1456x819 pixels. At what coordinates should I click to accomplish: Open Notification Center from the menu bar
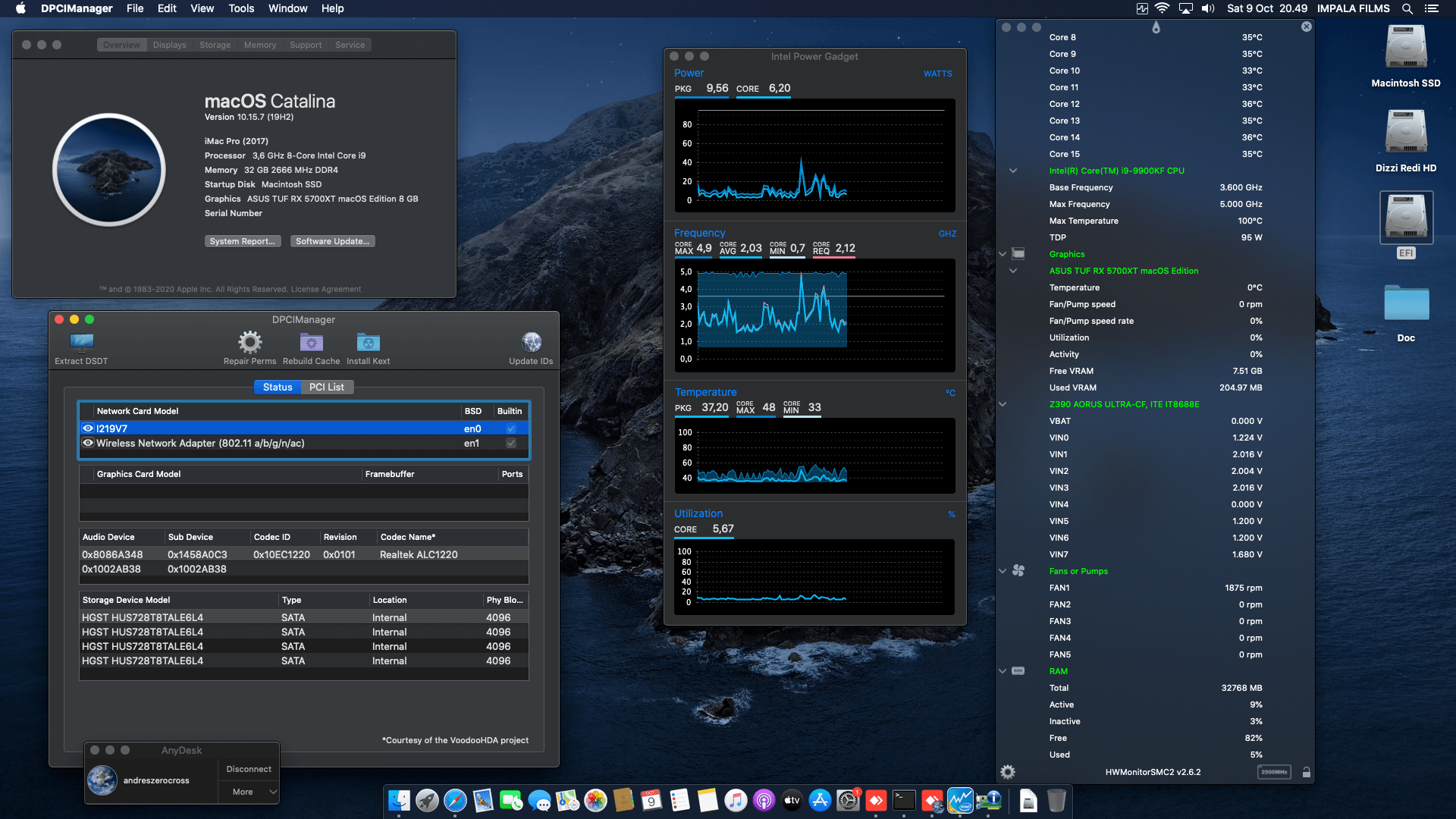pyautogui.click(x=1432, y=8)
